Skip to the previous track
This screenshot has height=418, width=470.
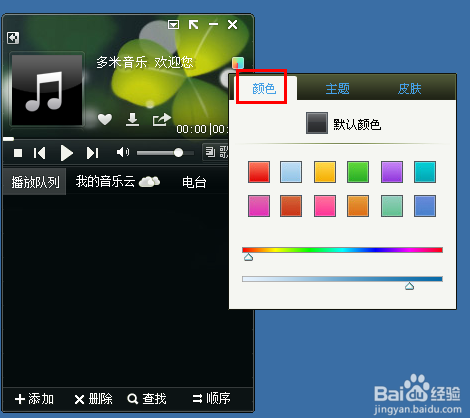(x=39, y=153)
